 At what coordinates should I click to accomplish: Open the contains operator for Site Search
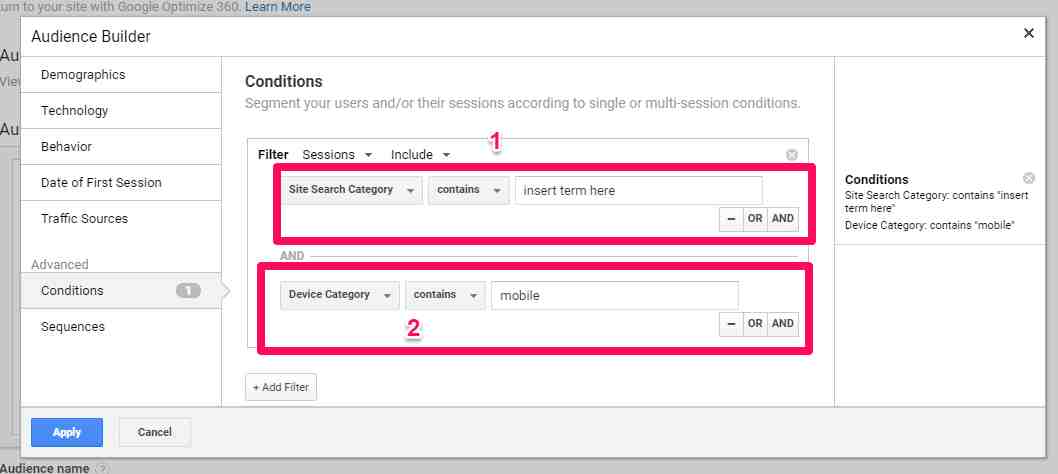468,190
